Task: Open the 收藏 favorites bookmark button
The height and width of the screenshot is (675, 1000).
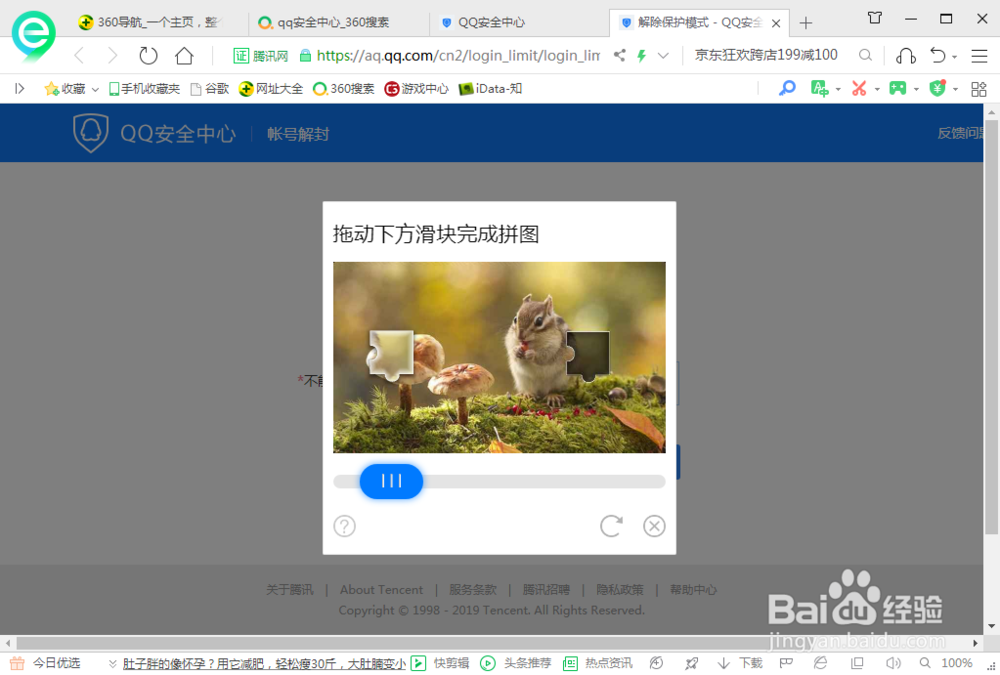Action: (64, 89)
